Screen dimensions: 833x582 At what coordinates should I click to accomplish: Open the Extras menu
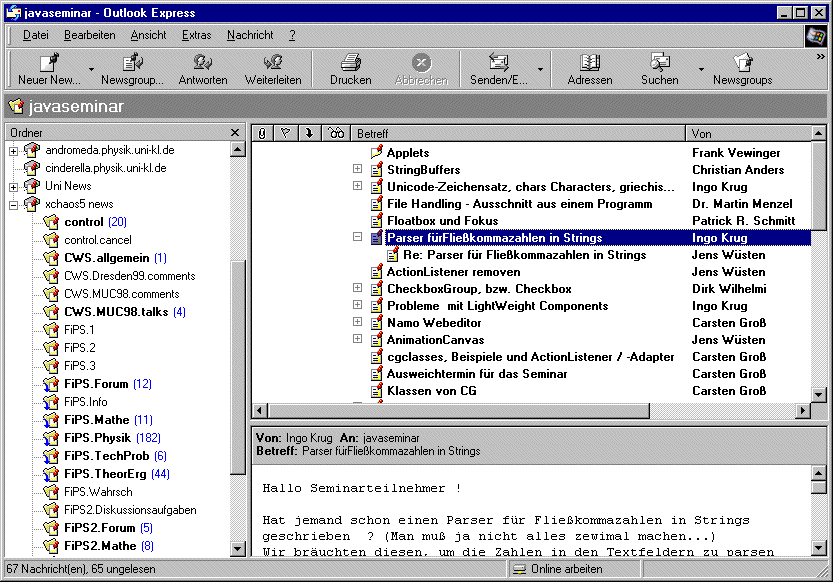[196, 35]
